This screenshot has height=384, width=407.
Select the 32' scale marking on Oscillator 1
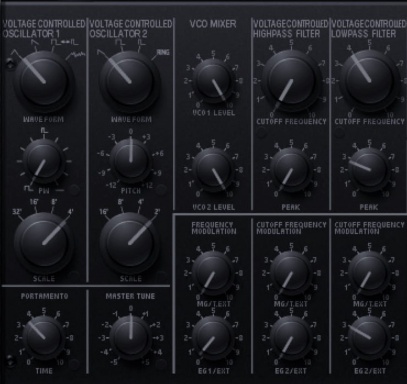(x=17, y=211)
